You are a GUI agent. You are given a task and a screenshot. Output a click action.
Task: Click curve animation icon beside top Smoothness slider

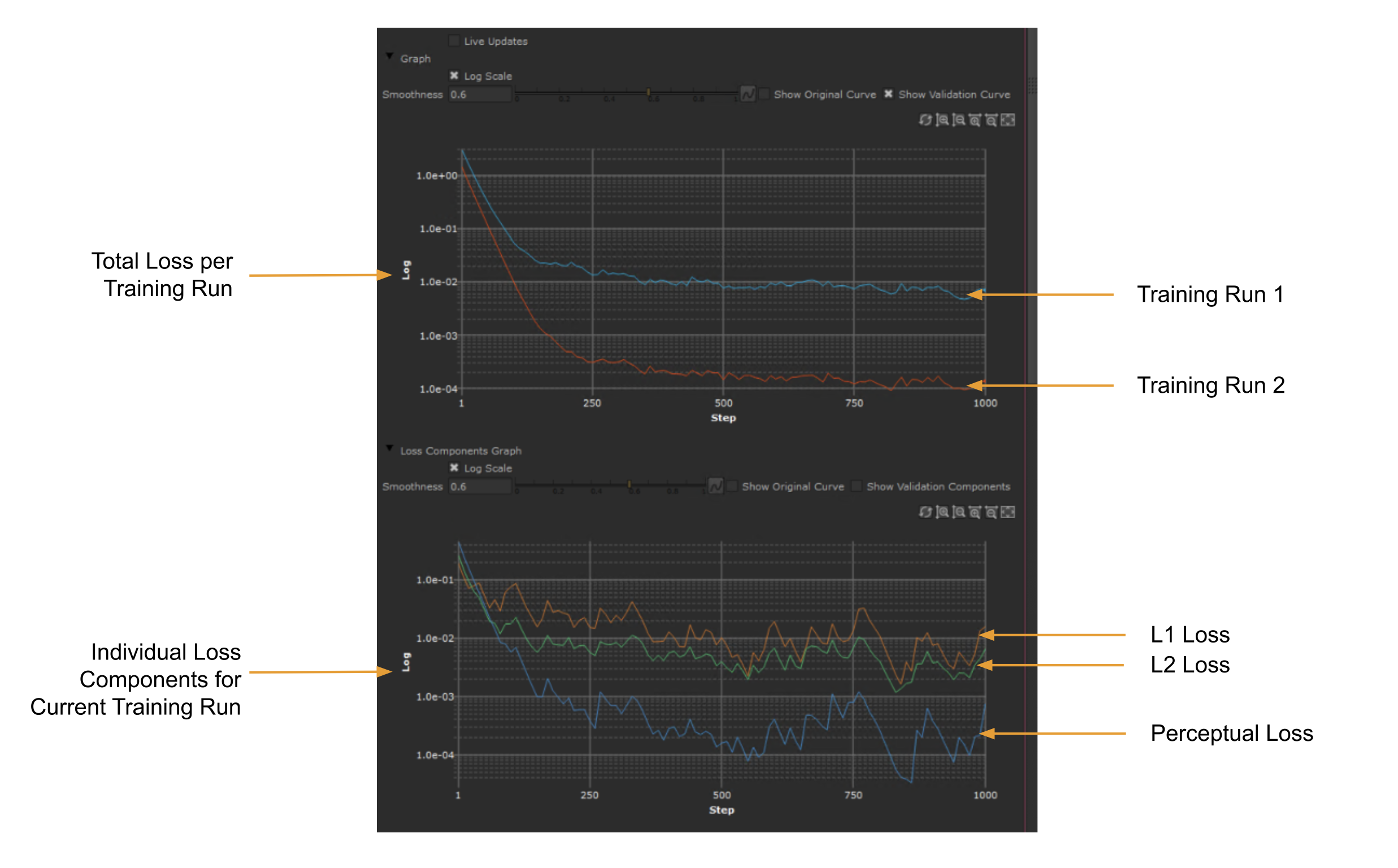tap(748, 94)
